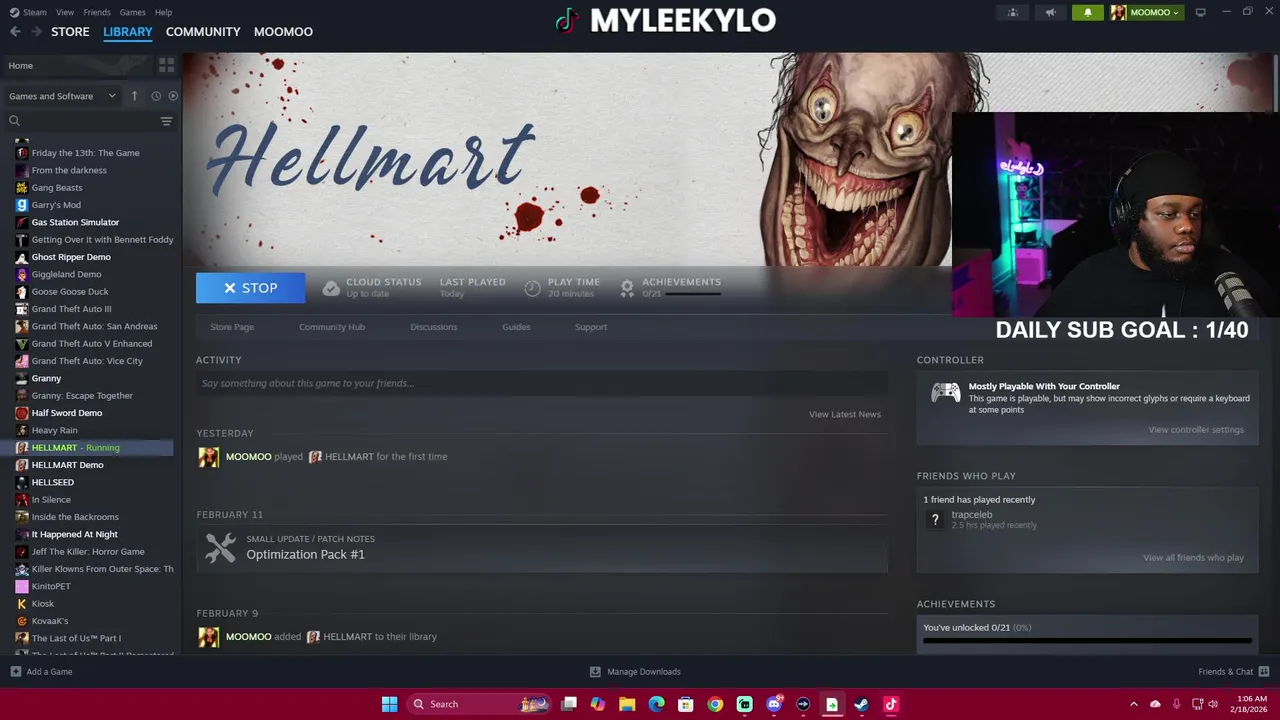1280x720 pixels.
Task: Click the Play Time clock icon
Action: point(532,288)
